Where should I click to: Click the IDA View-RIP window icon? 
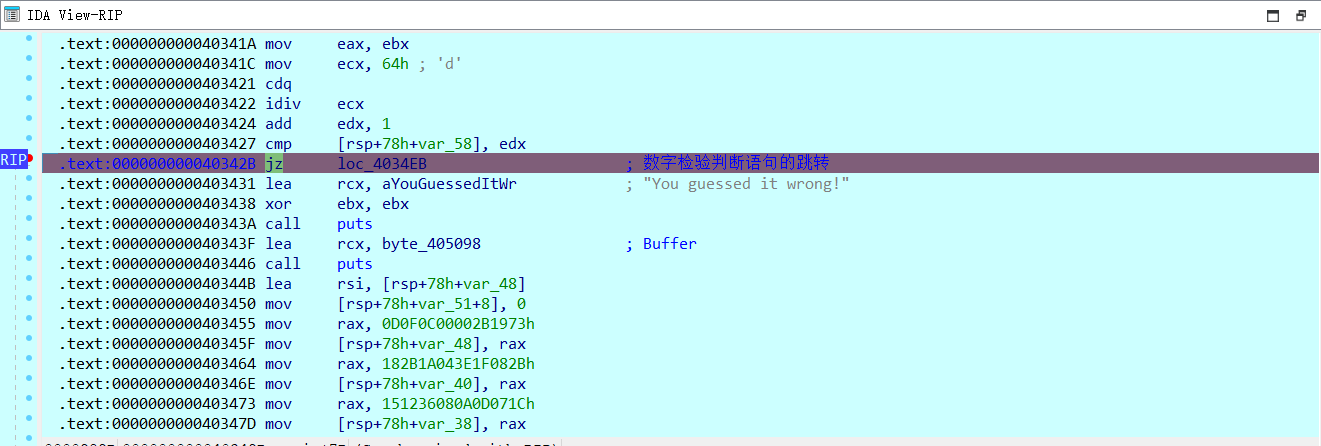(12, 15)
